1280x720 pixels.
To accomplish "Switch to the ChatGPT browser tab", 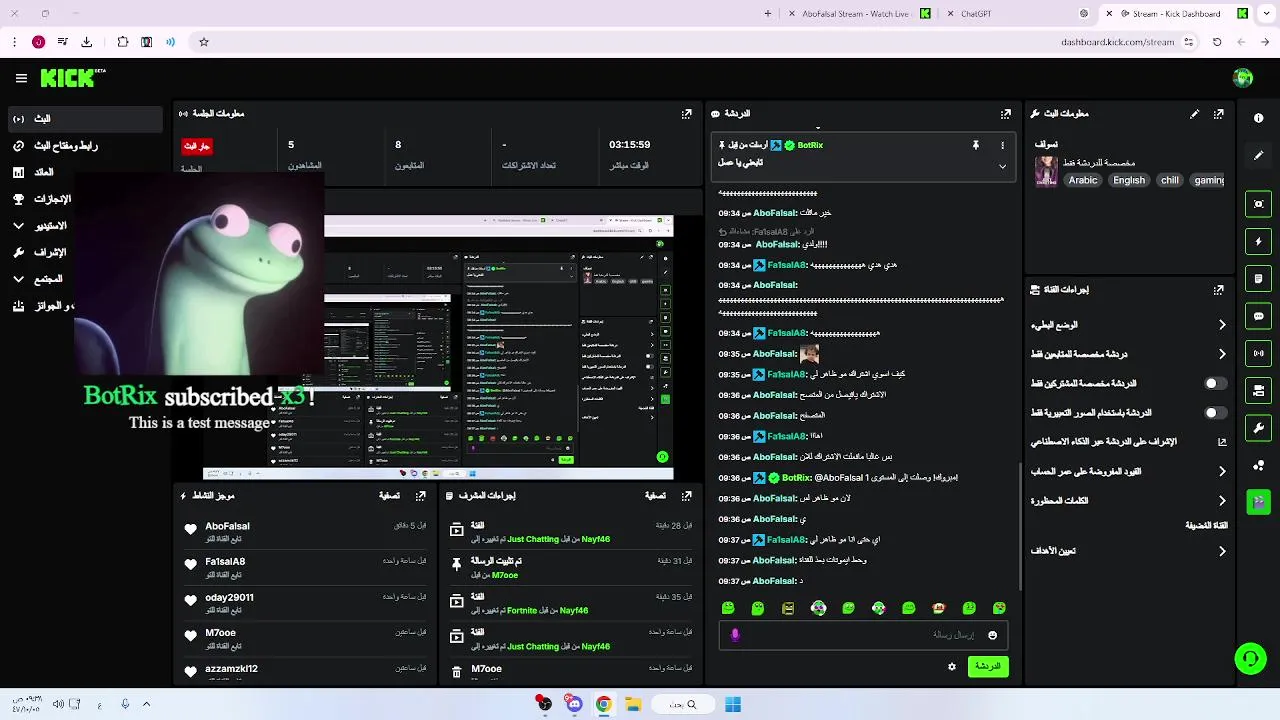I will pyautogui.click(x=1020, y=14).
